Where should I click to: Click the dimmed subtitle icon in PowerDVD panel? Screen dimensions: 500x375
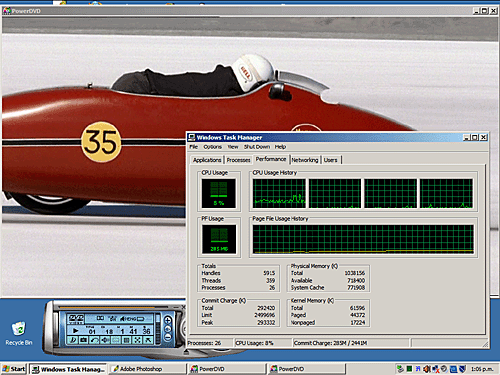[115, 340]
